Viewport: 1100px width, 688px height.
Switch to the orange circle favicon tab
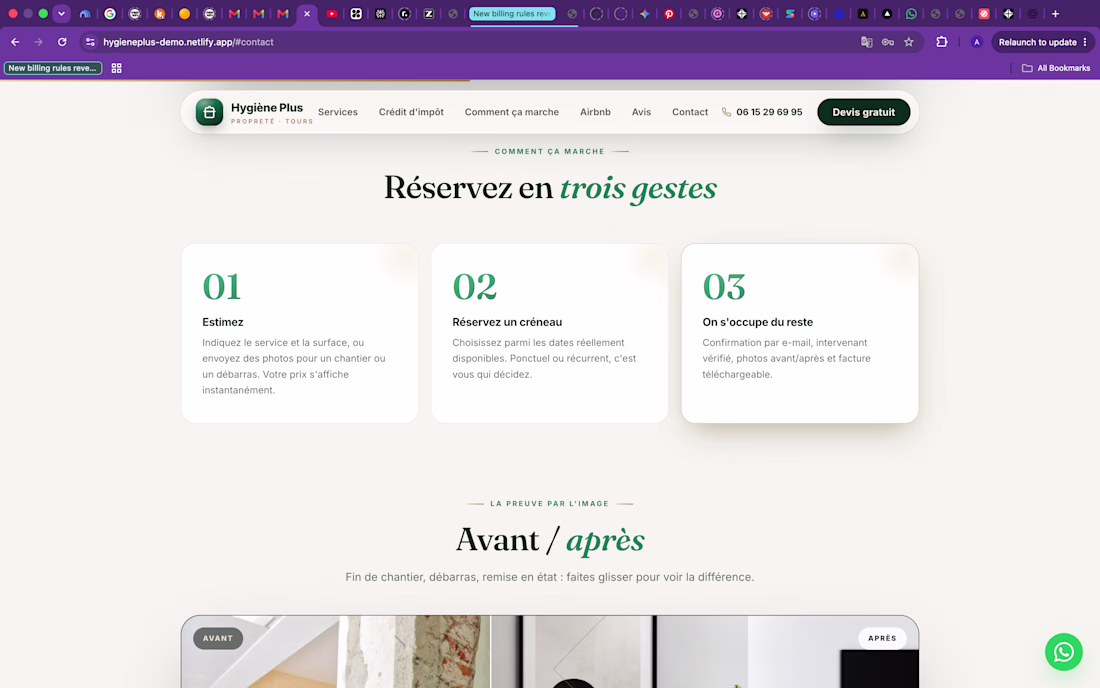(x=185, y=13)
